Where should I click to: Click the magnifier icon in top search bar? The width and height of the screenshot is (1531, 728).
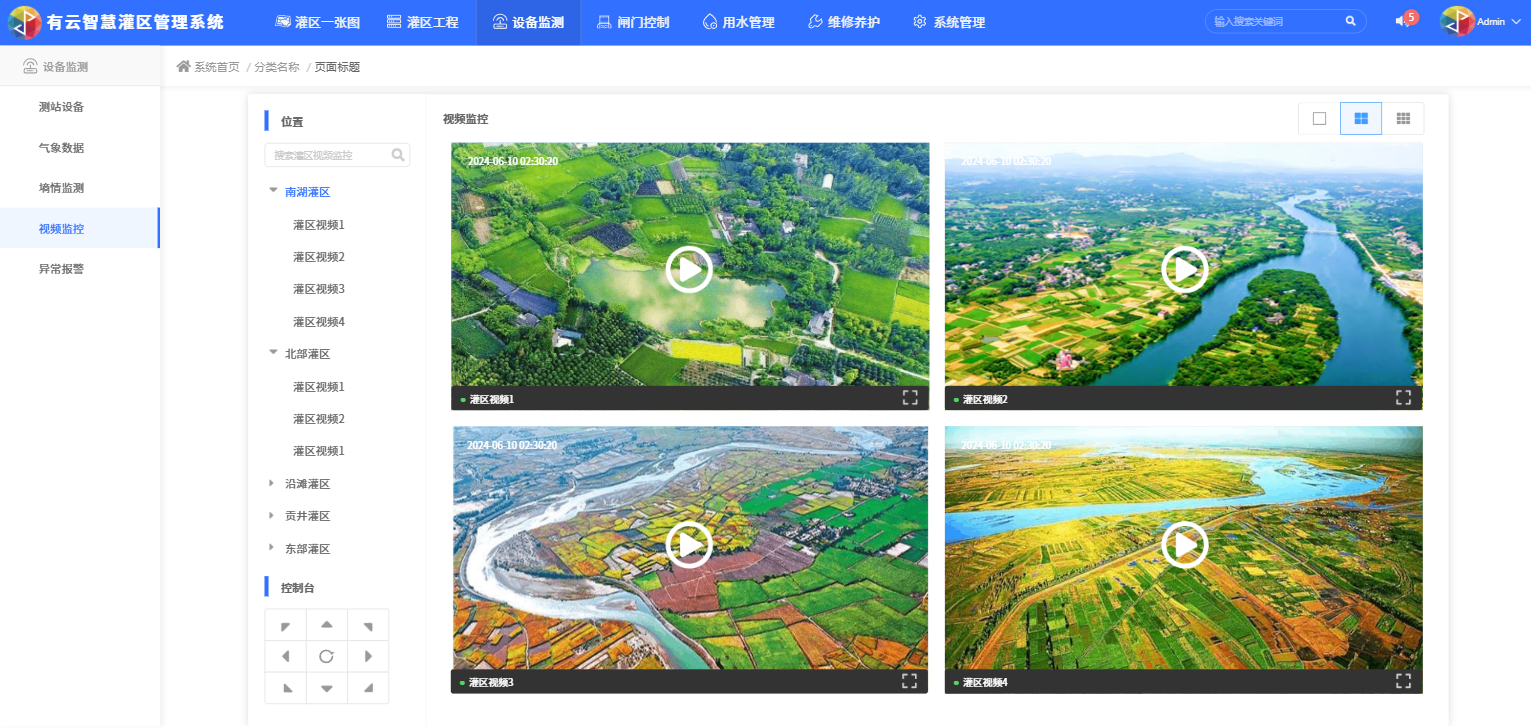pyautogui.click(x=1350, y=21)
